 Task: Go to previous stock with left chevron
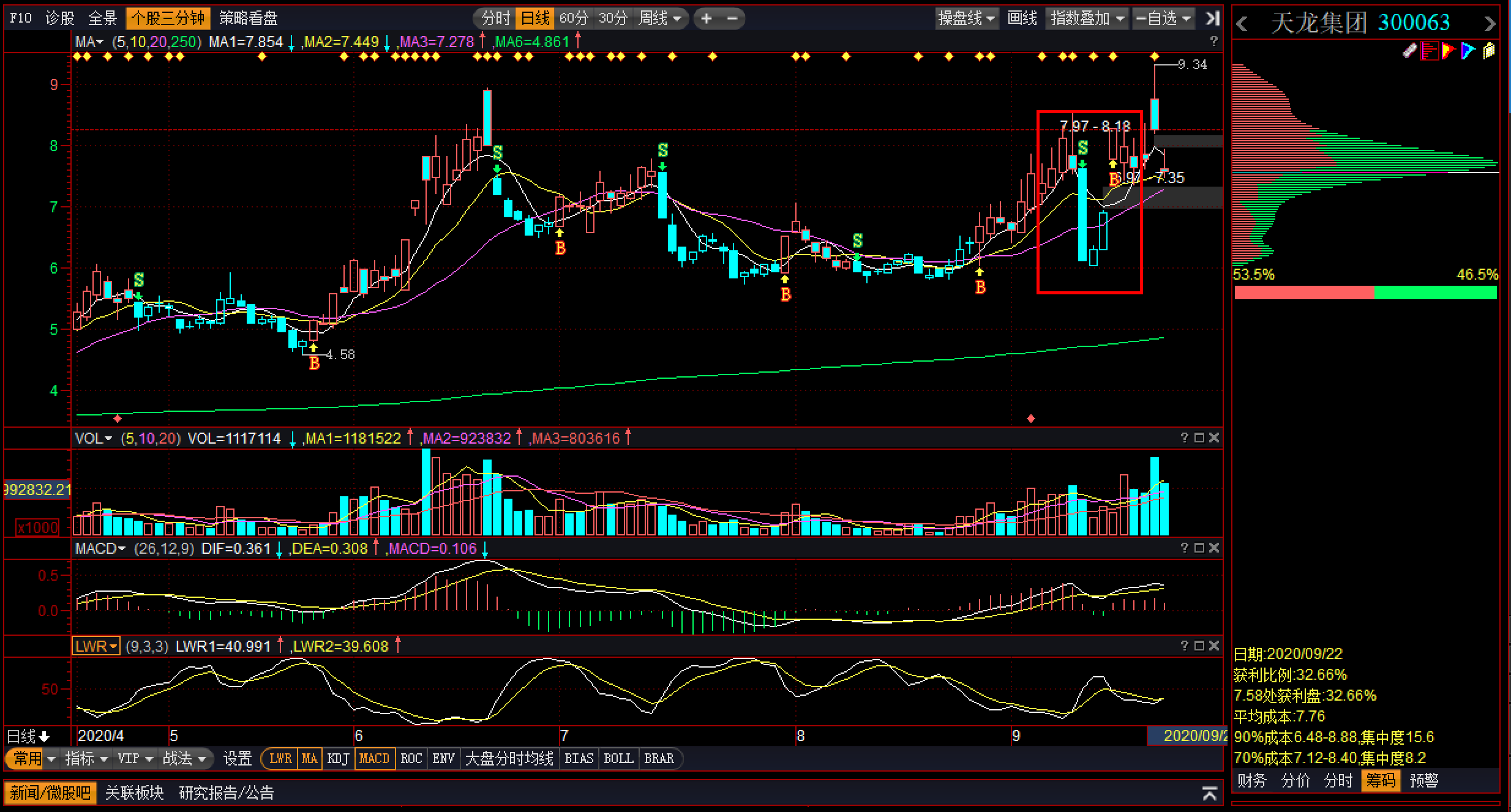[x=1242, y=24]
